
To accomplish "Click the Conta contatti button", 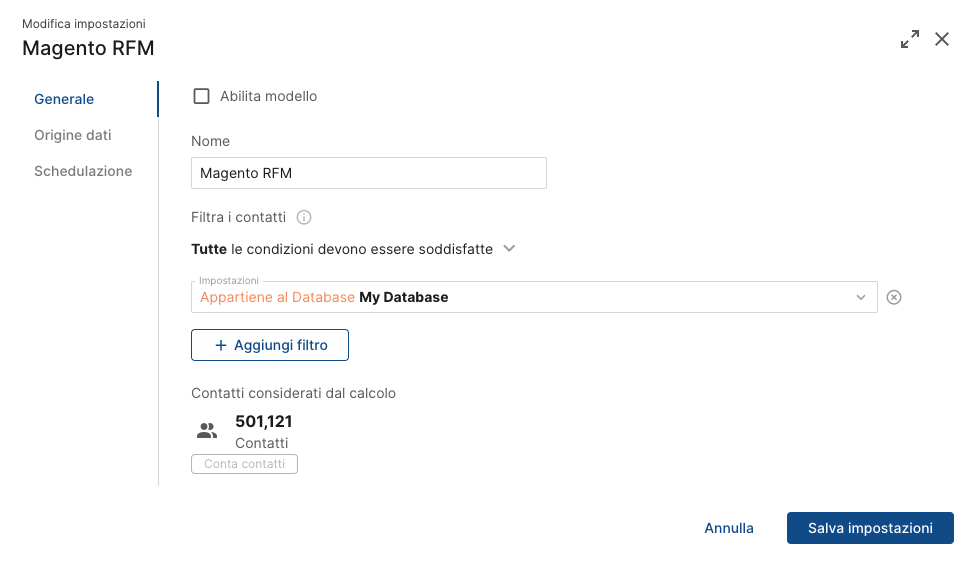I will pyautogui.click(x=244, y=464).
